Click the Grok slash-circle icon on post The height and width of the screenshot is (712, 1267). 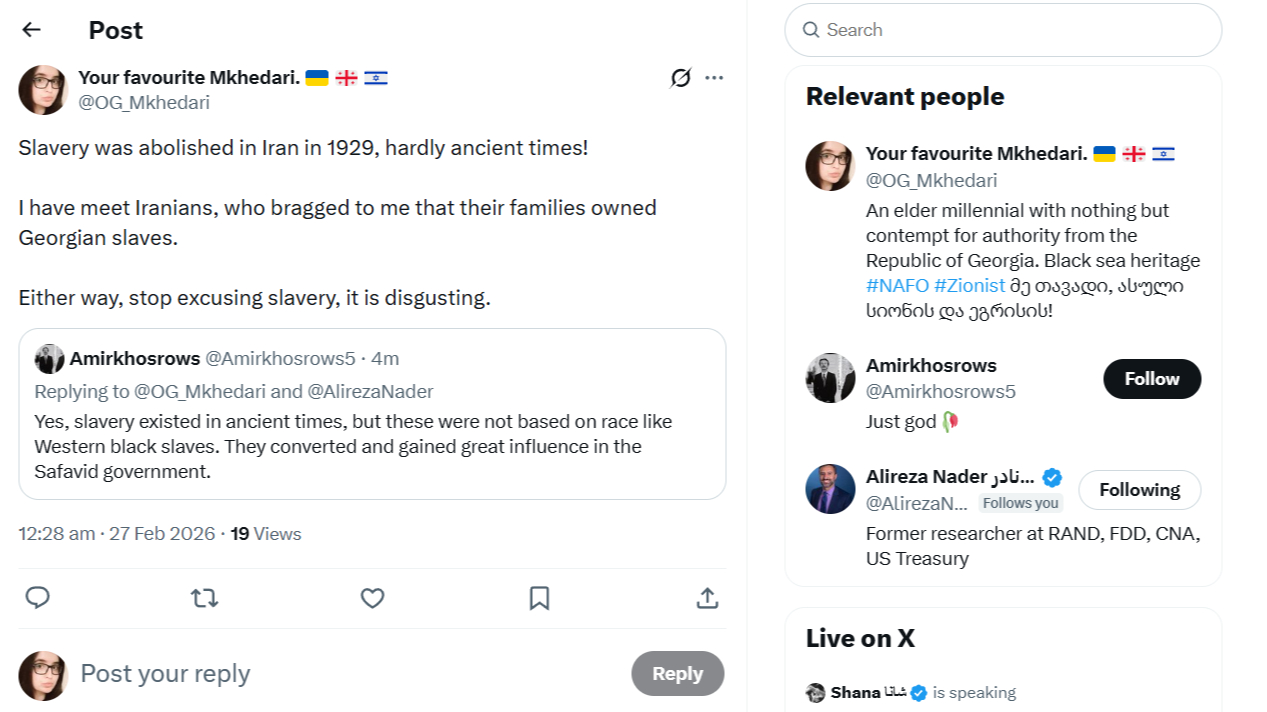pos(681,78)
